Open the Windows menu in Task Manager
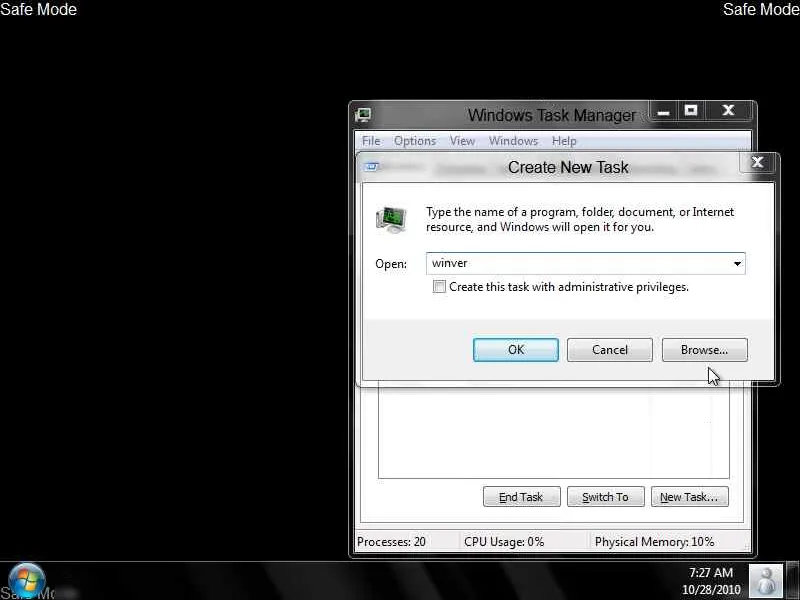The height and width of the screenshot is (600, 800). pos(513,141)
